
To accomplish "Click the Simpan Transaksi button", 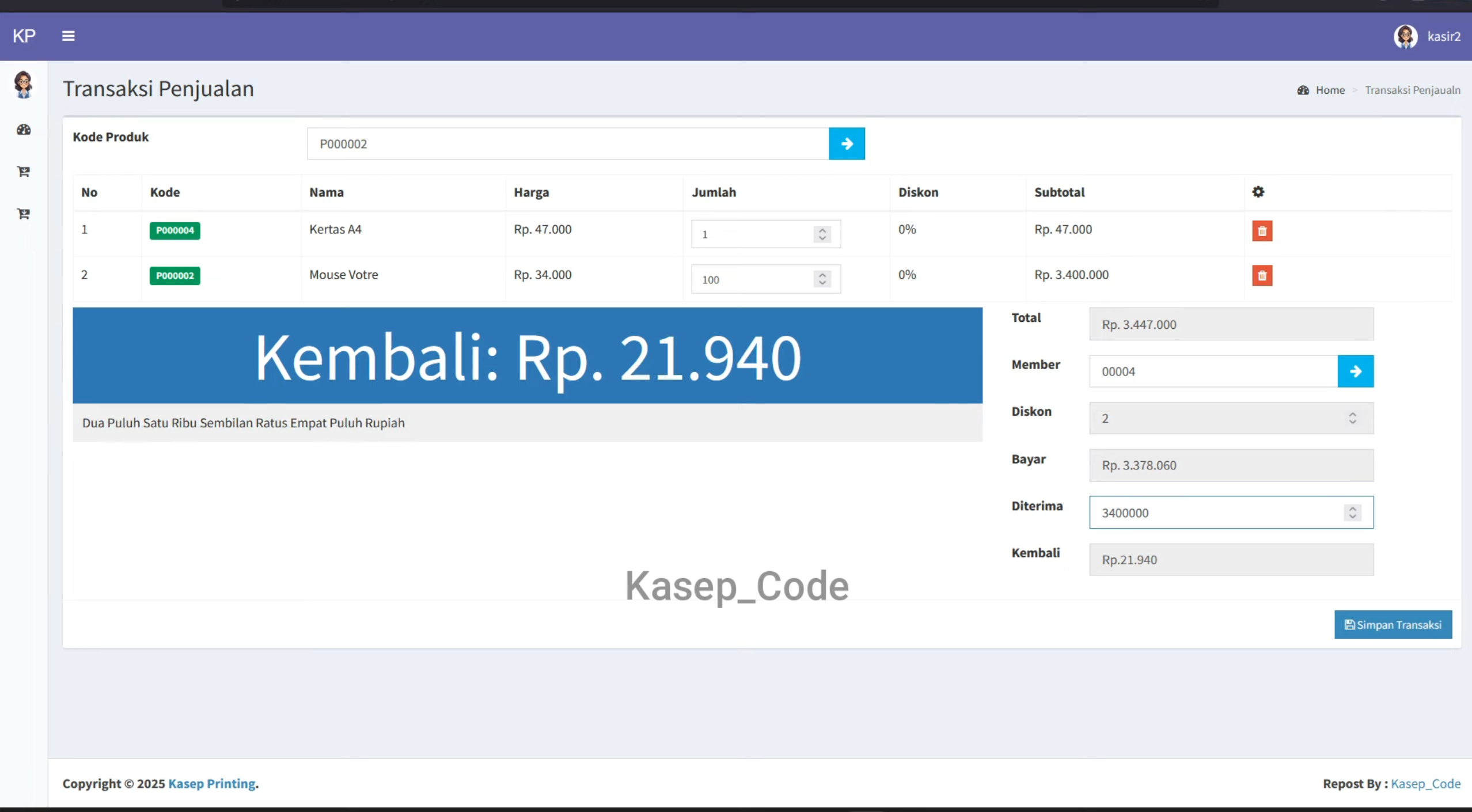I will 1393,625.
